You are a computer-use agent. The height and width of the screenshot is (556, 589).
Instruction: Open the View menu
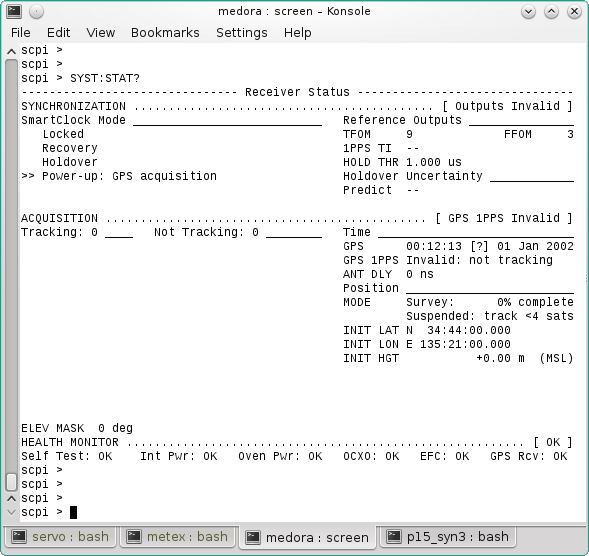click(x=100, y=33)
